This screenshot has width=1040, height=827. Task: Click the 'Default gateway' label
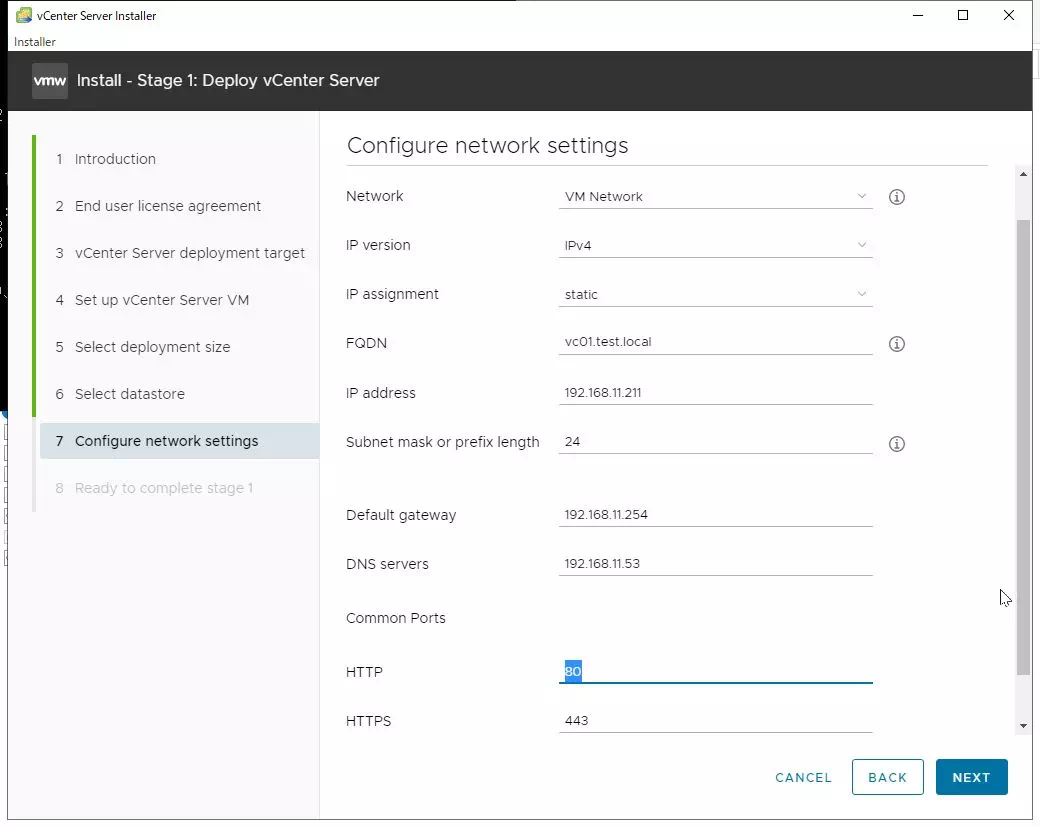401,515
